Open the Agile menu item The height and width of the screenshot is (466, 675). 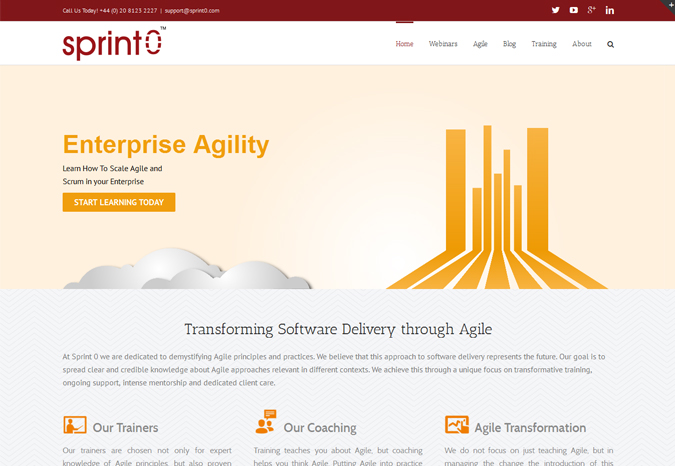point(480,44)
